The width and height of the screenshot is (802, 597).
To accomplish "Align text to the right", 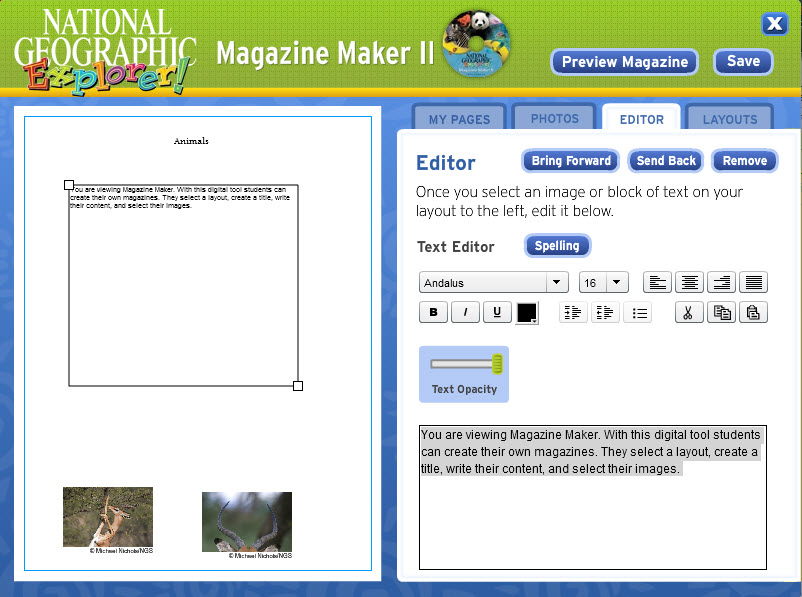I will 722,282.
